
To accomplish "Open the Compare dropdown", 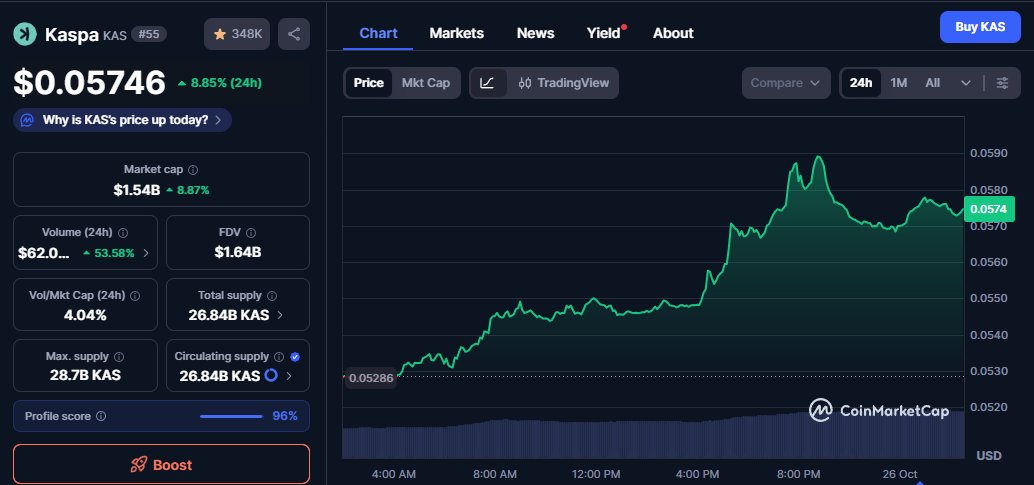I will tap(785, 83).
